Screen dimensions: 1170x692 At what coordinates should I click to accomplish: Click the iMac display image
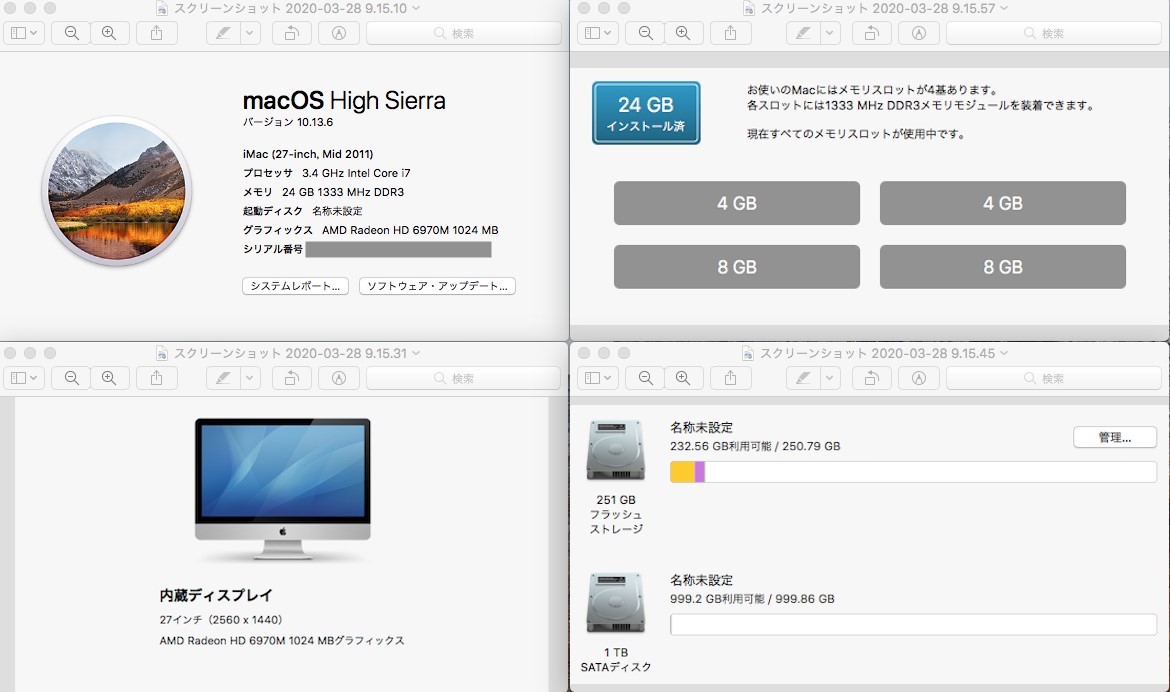[x=283, y=489]
